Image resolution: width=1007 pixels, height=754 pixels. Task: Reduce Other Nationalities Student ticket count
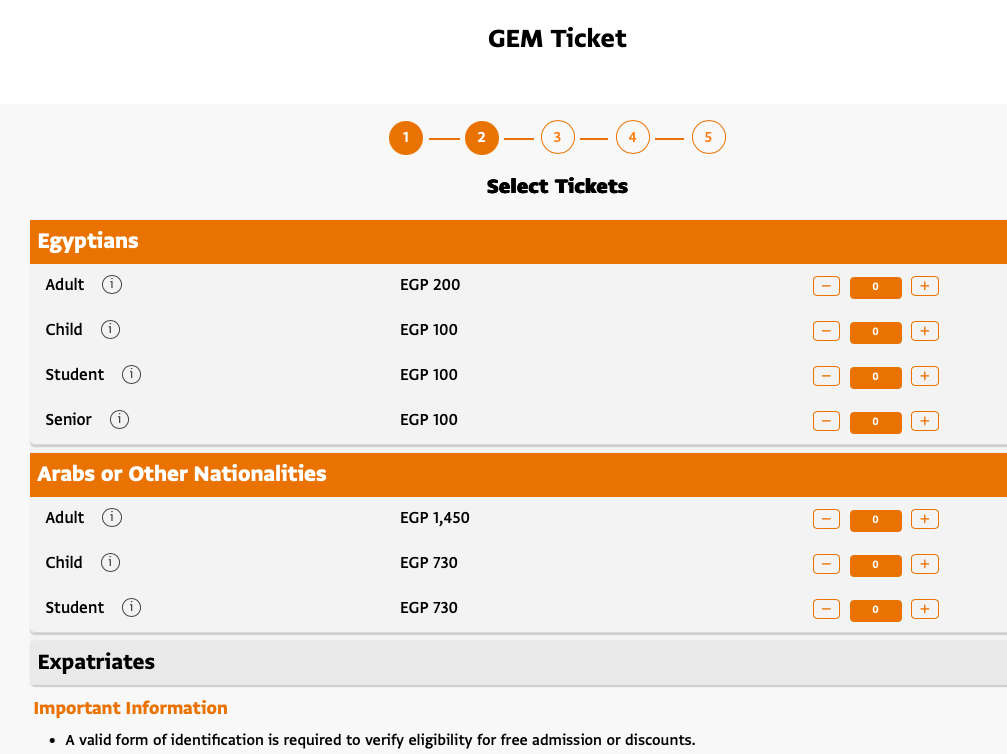[x=826, y=609]
